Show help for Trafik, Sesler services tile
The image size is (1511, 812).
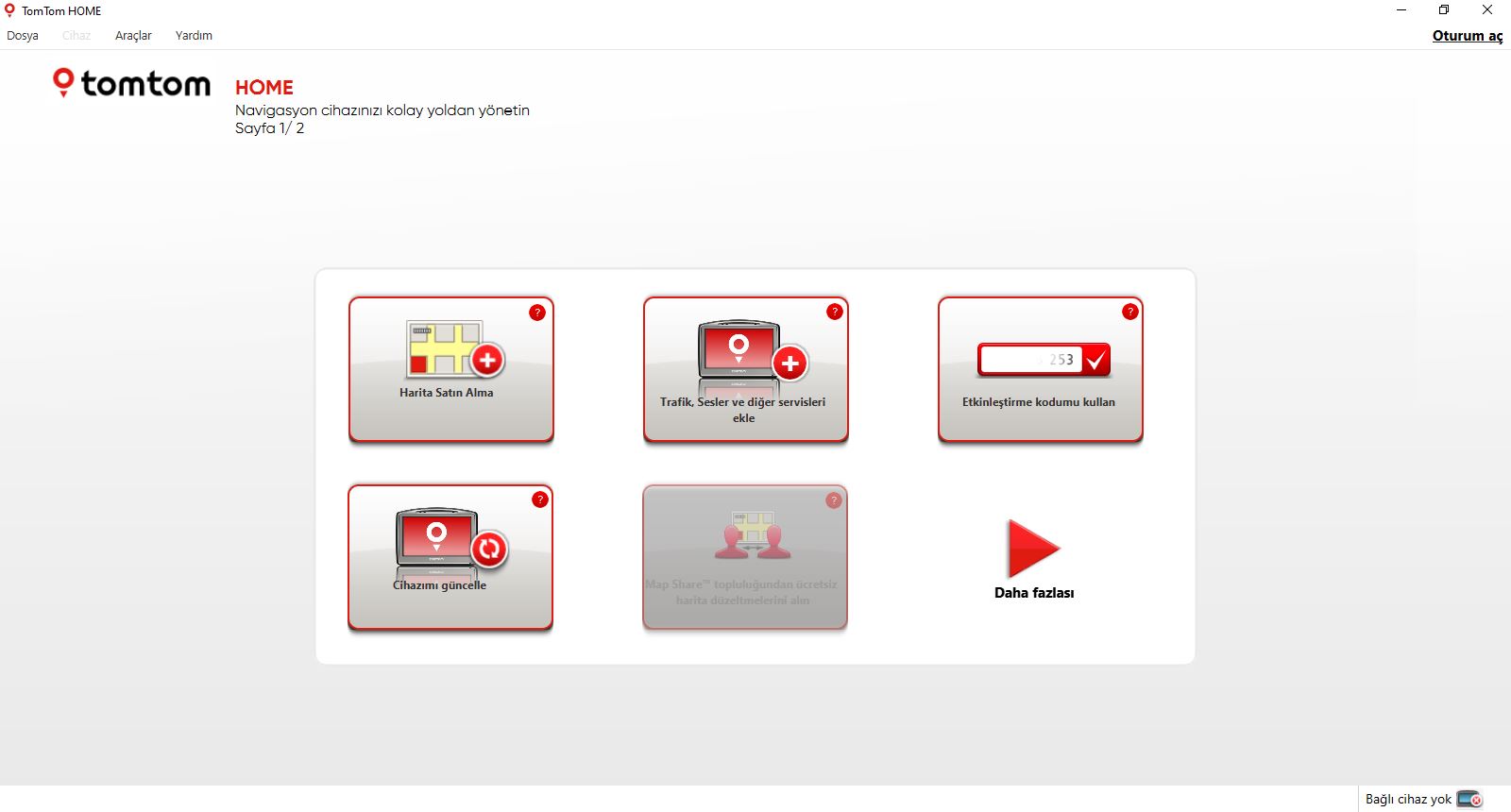pyautogui.click(x=835, y=312)
